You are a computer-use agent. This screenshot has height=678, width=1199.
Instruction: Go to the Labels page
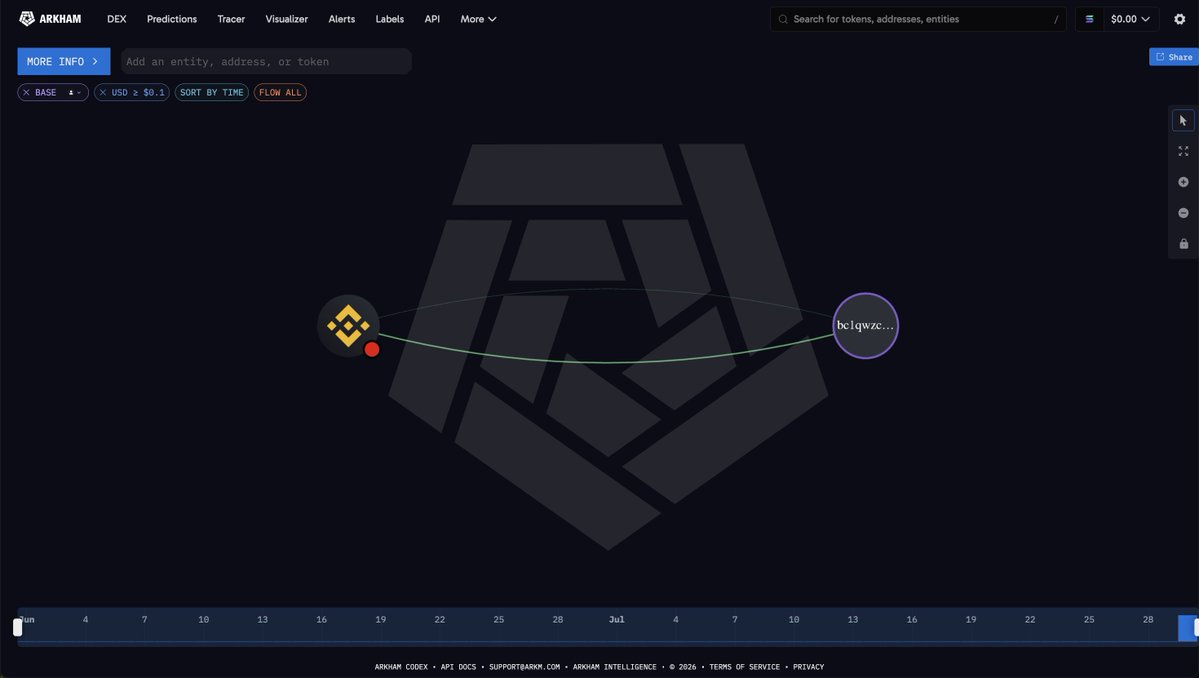389,19
